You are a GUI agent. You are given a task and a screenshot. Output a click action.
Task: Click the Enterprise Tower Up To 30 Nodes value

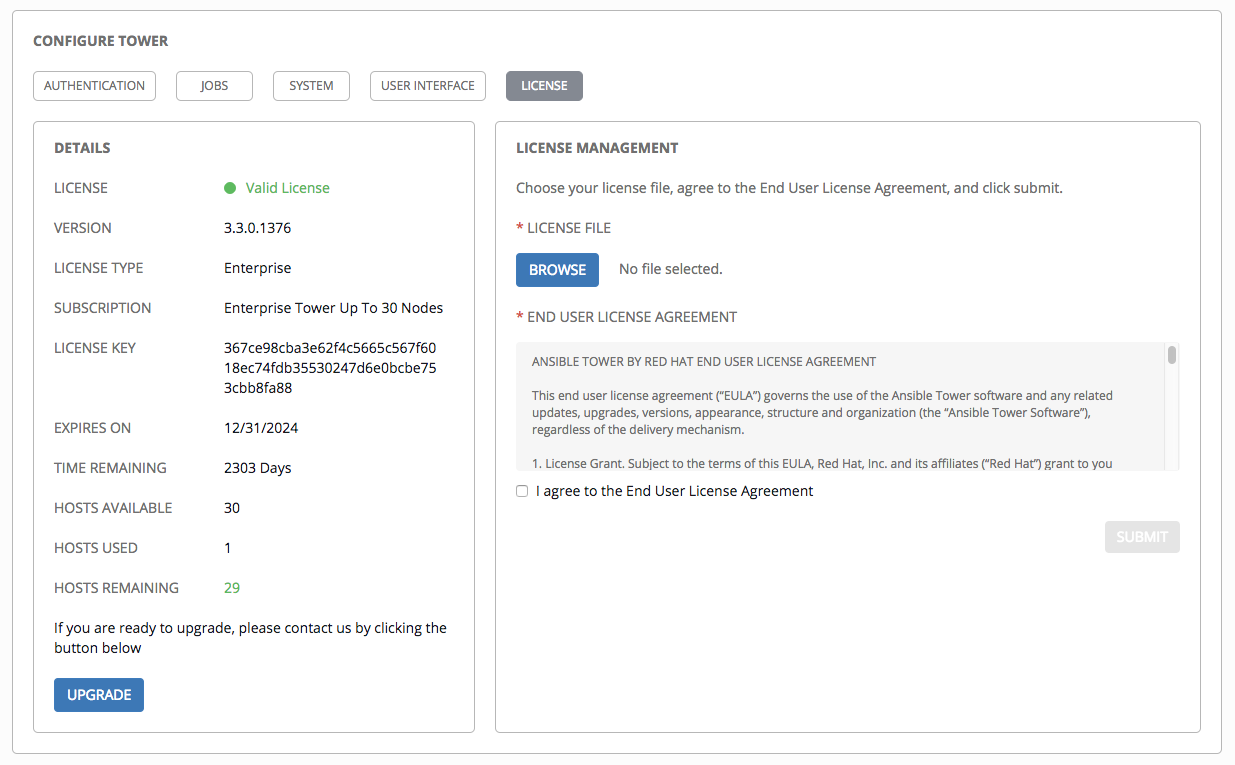[334, 308]
